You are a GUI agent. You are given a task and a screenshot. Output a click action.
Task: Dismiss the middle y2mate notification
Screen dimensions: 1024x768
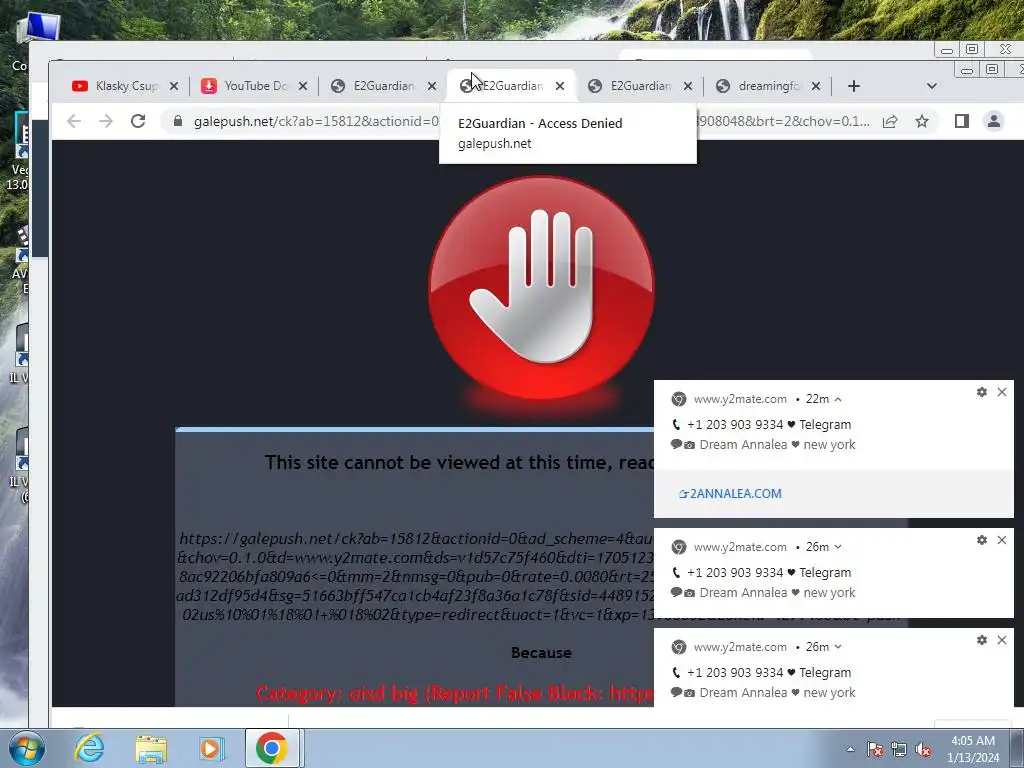click(x=1002, y=540)
